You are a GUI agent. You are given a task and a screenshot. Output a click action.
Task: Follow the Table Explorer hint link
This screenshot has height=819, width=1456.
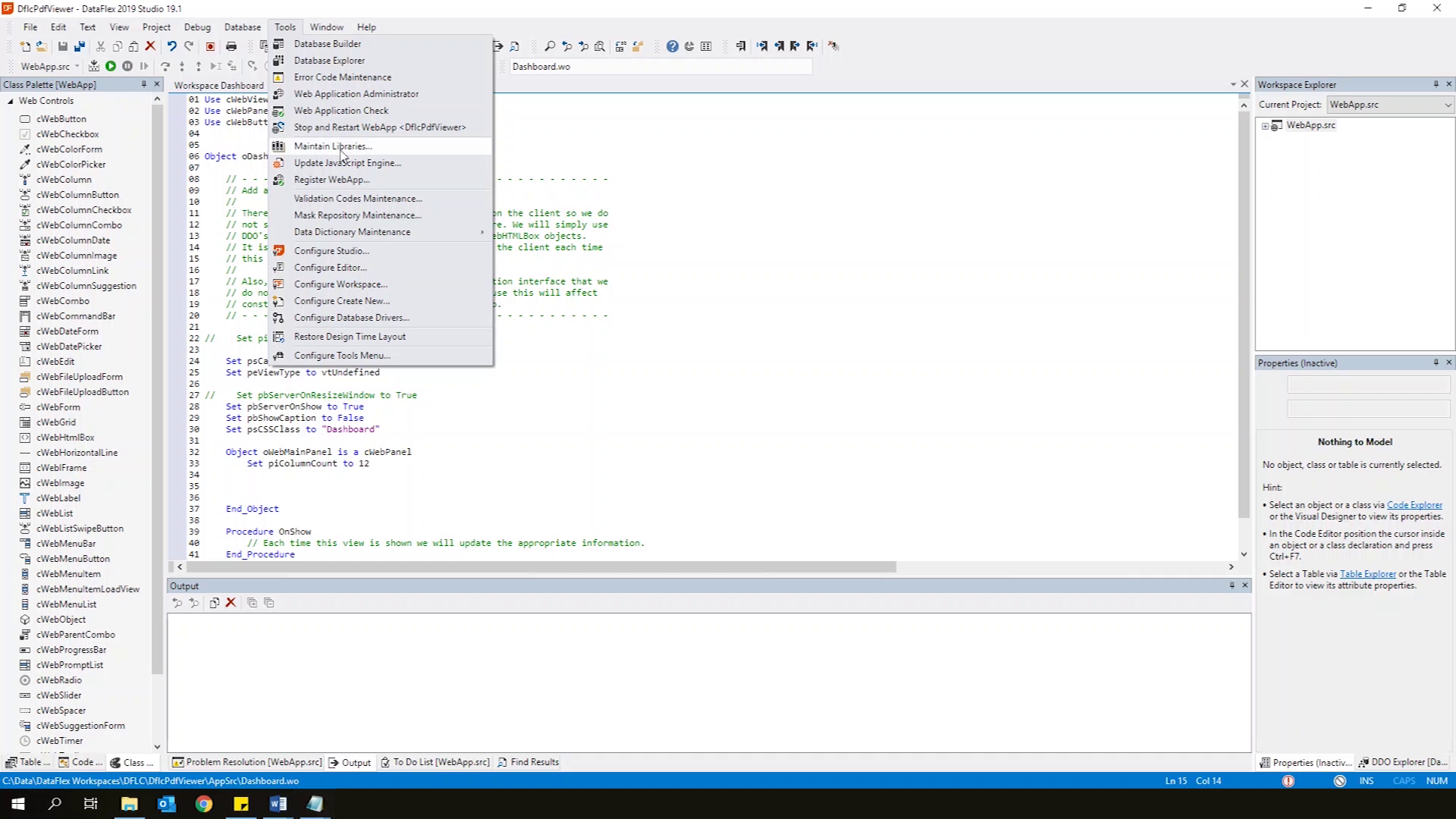pos(1367,574)
